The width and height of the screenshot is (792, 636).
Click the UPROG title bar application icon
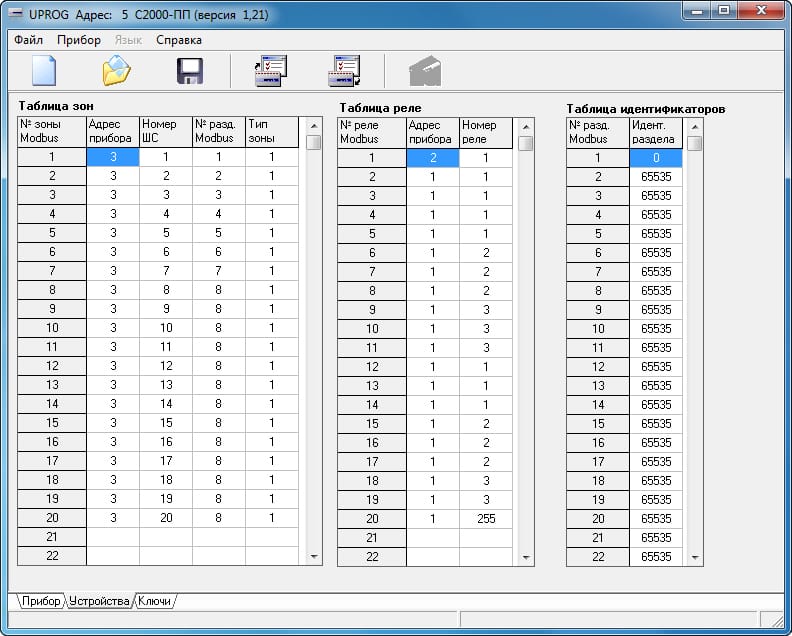click(x=16, y=14)
